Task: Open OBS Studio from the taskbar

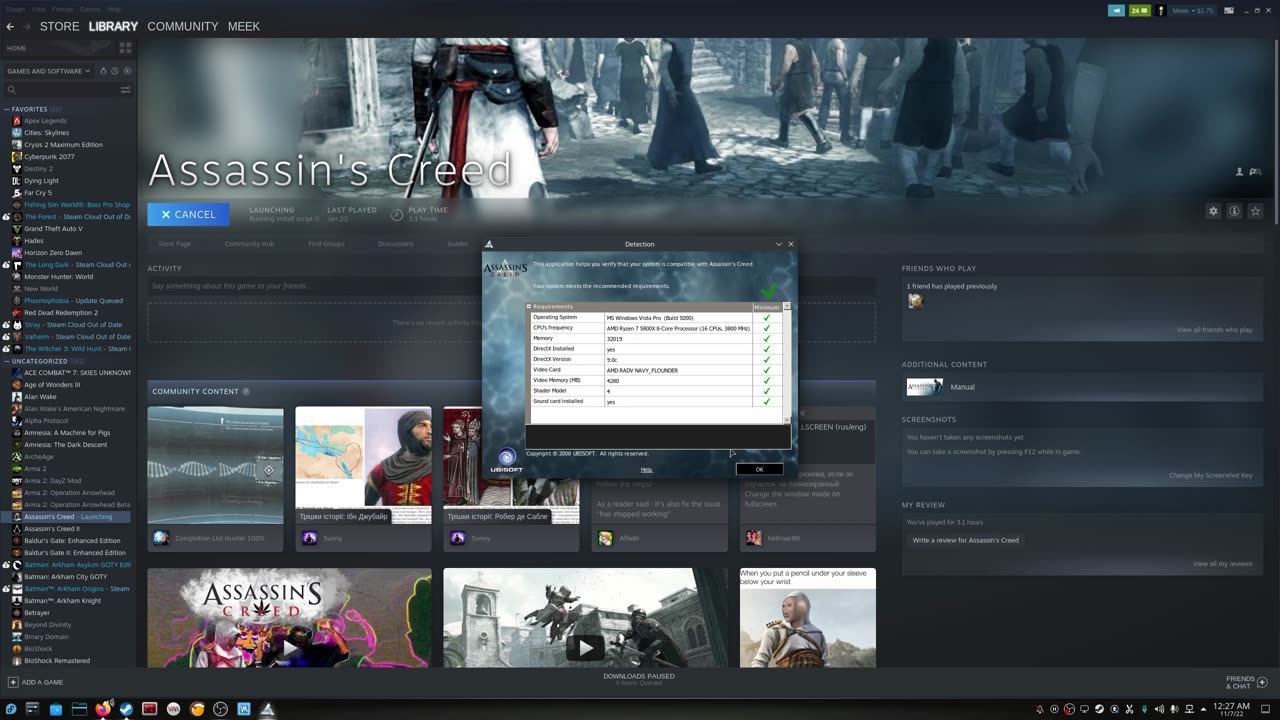Action: click(x=220, y=709)
